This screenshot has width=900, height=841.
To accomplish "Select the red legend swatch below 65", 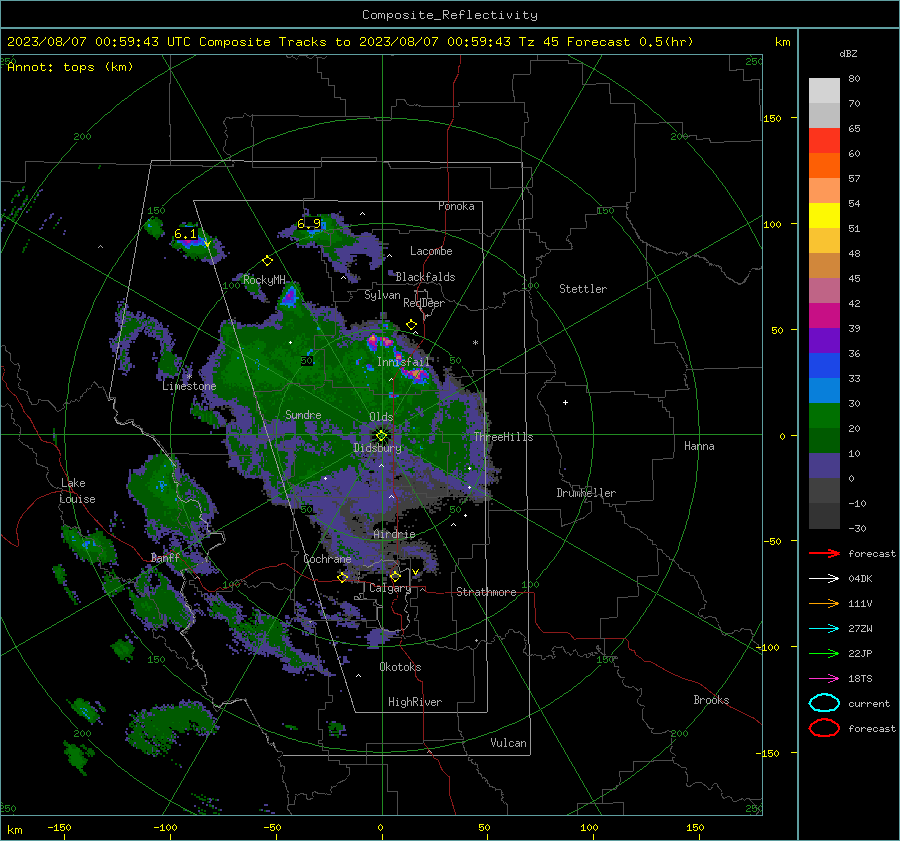I will tap(824, 140).
